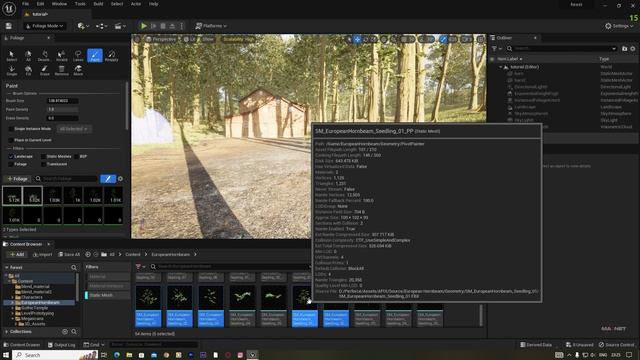Toggle the BSP filter checkbox
This screenshot has width=640, height=360.
pyautogui.click(x=76, y=156)
